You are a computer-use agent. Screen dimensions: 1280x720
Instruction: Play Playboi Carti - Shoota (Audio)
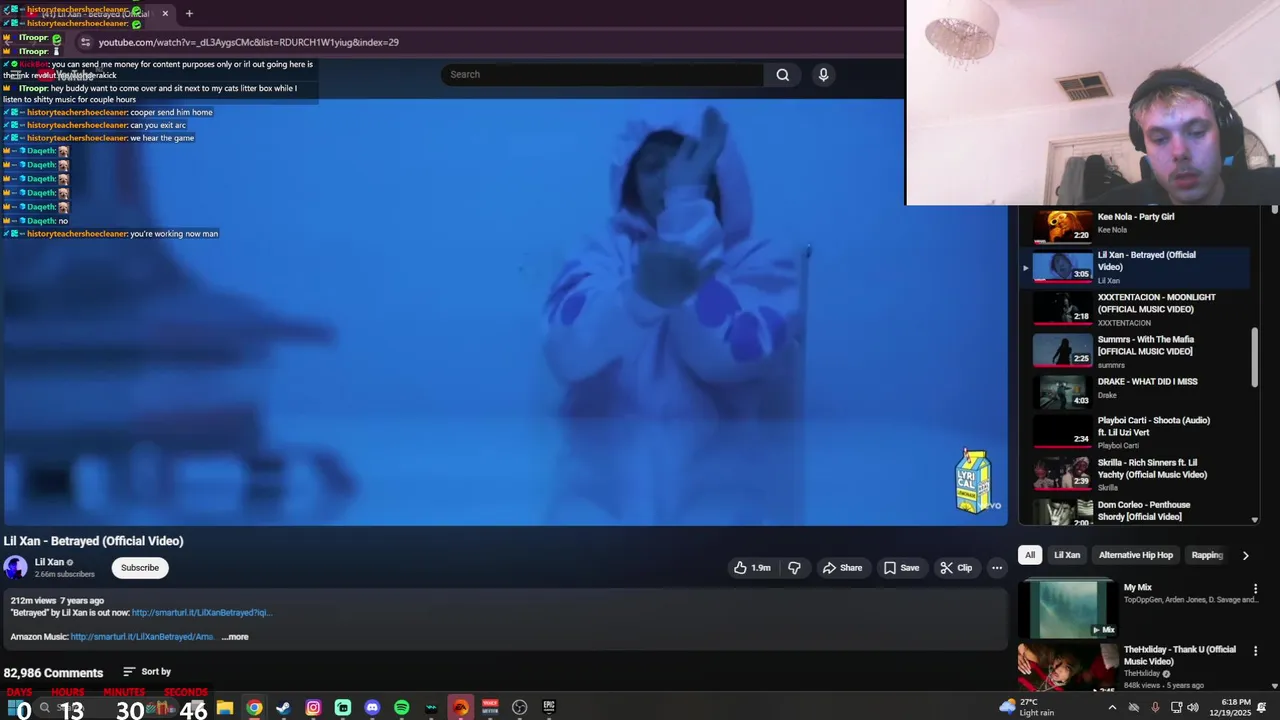pyautogui.click(x=1135, y=432)
